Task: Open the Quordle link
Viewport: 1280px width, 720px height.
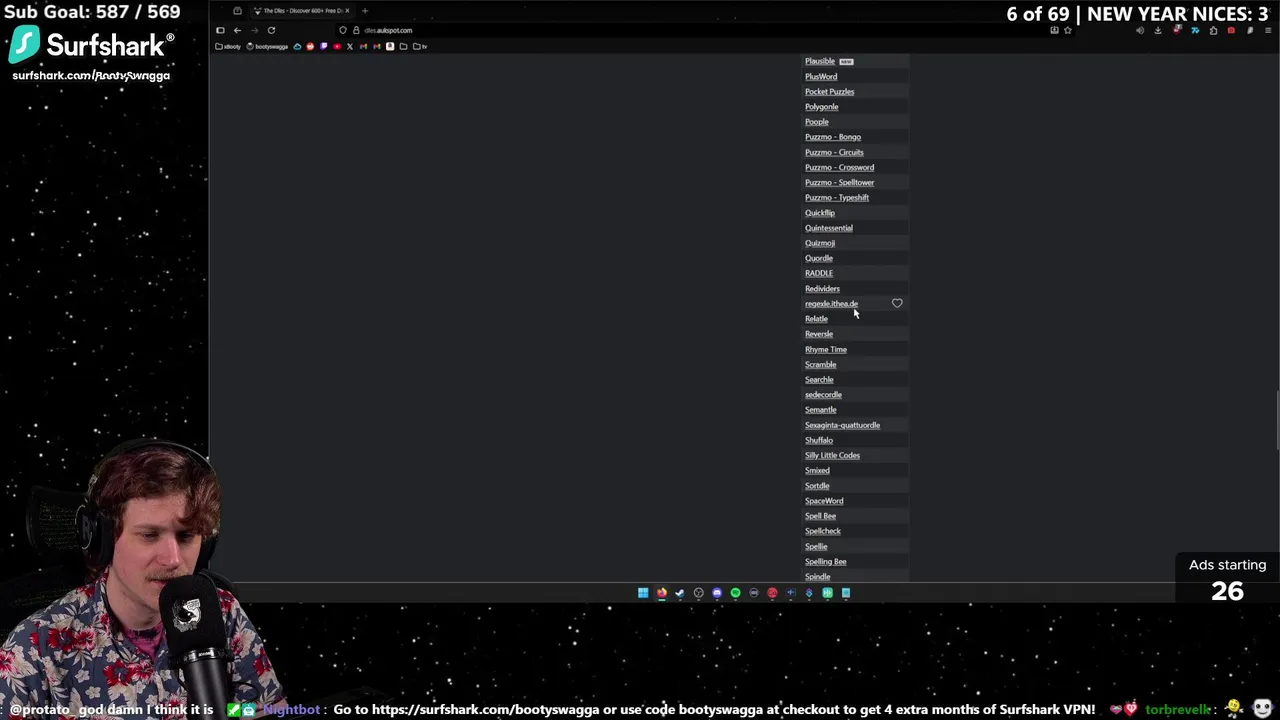Action: tap(818, 258)
